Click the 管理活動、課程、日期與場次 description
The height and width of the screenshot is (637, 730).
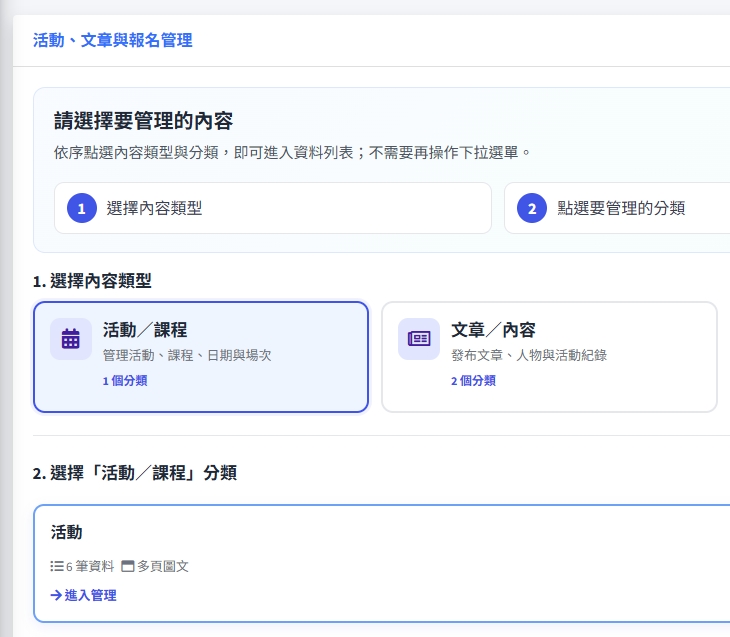187,355
